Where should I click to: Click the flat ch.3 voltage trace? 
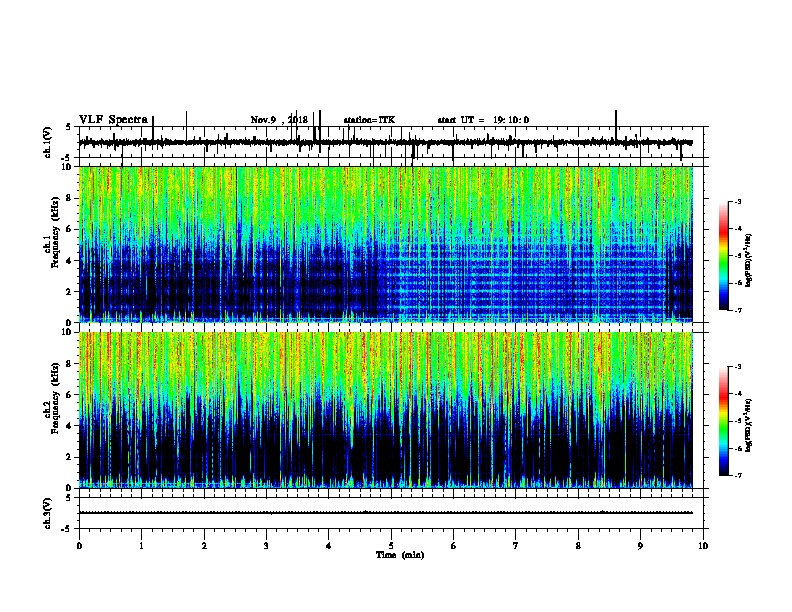(x=385, y=513)
